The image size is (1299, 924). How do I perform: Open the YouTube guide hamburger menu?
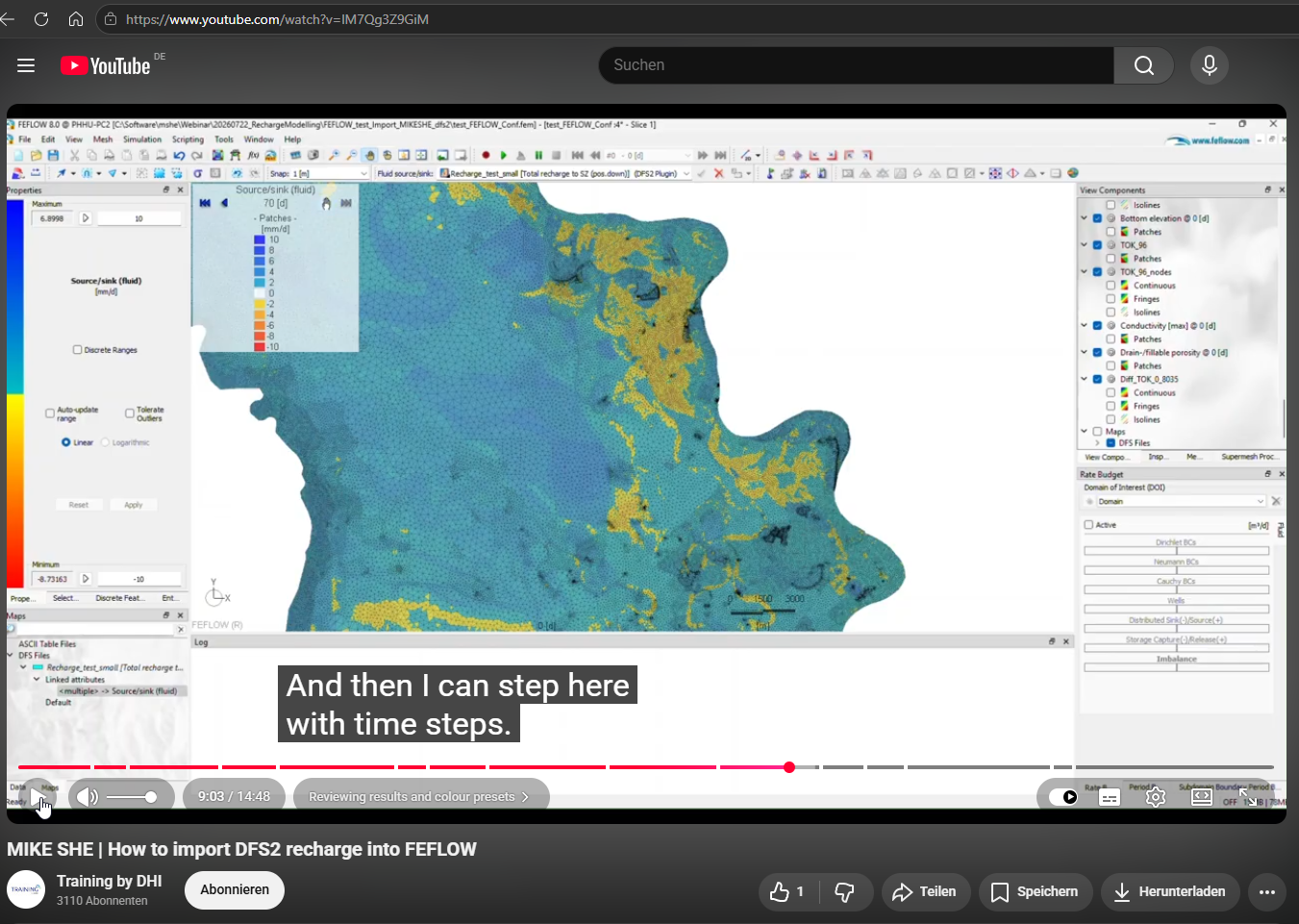[26, 65]
